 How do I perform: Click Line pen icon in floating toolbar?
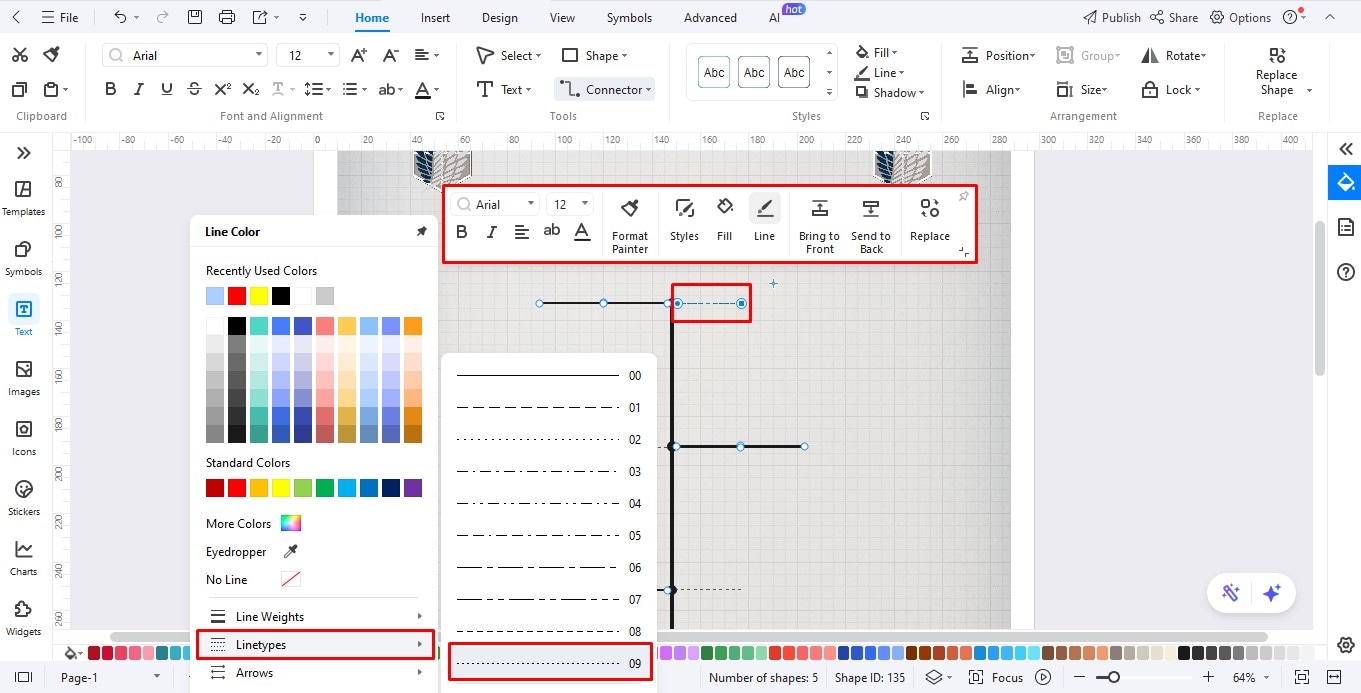click(x=764, y=219)
